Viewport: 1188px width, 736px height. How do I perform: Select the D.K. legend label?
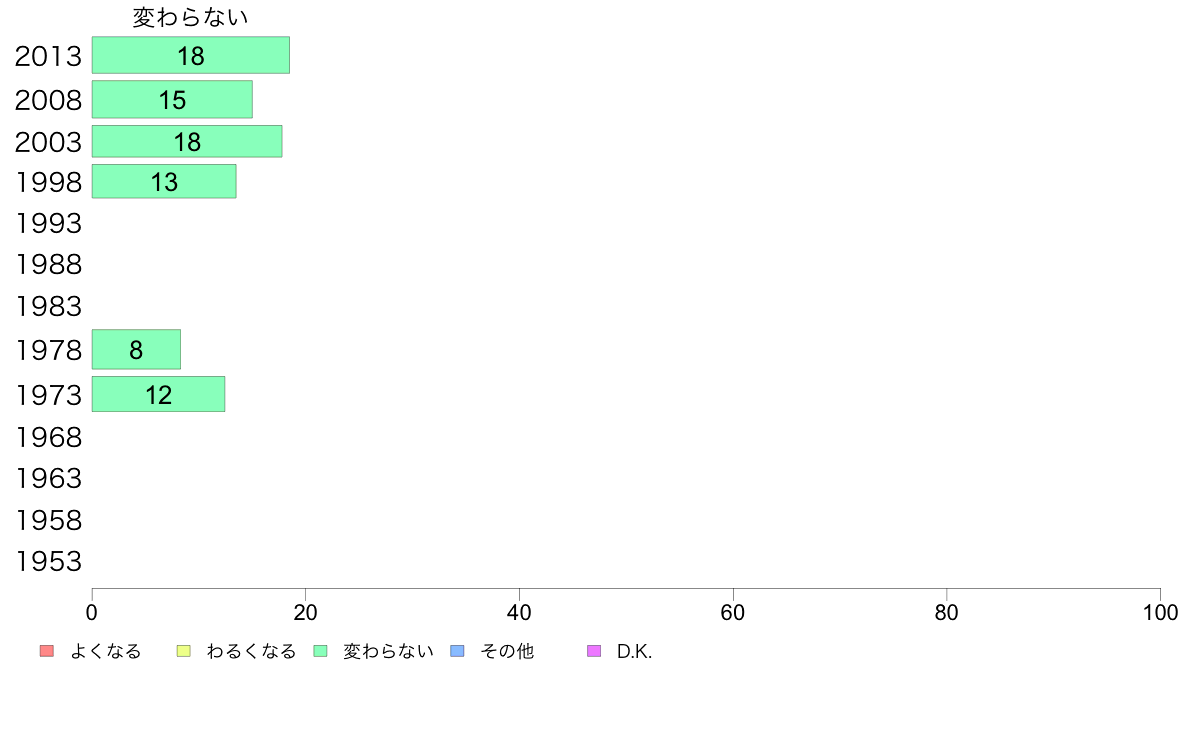[x=634, y=652]
